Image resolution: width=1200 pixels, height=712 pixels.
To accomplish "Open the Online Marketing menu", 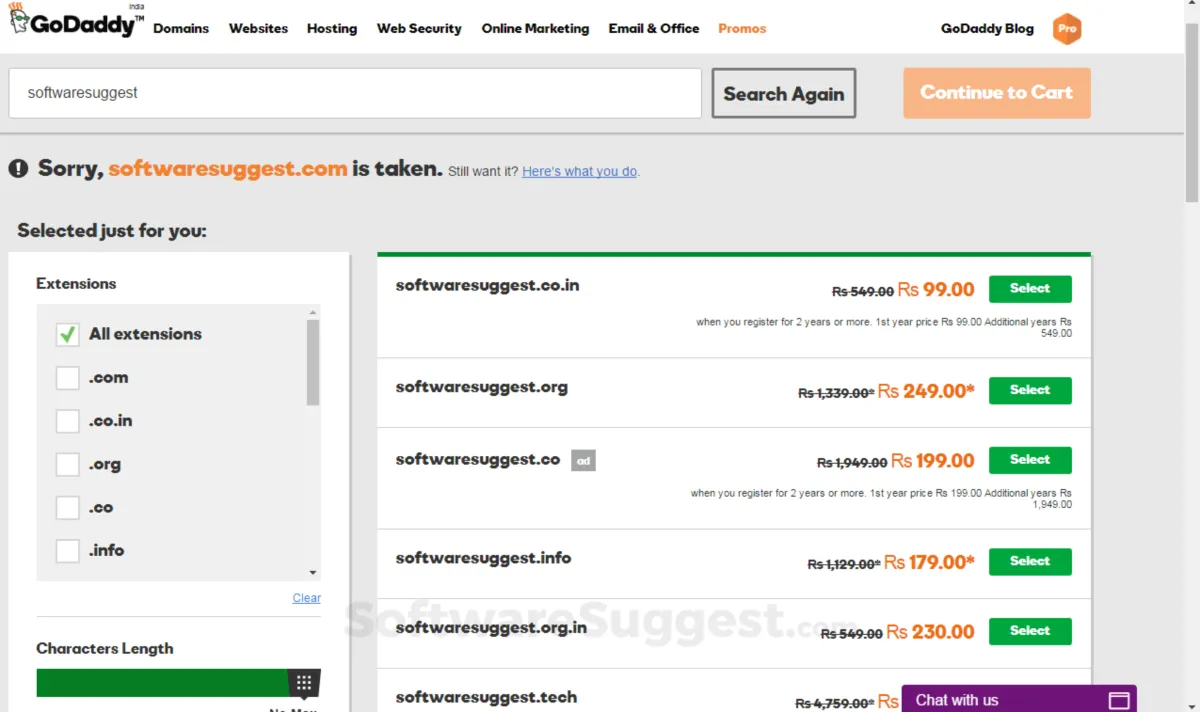I will point(535,28).
